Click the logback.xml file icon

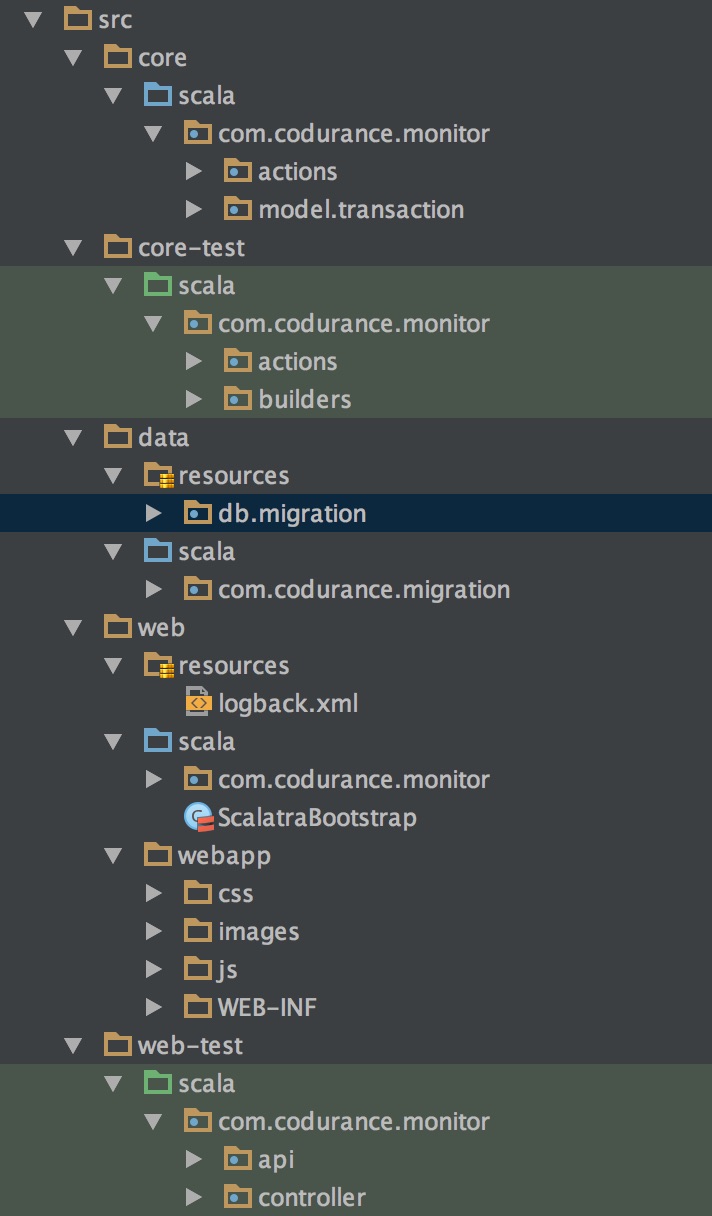pyautogui.click(x=198, y=703)
